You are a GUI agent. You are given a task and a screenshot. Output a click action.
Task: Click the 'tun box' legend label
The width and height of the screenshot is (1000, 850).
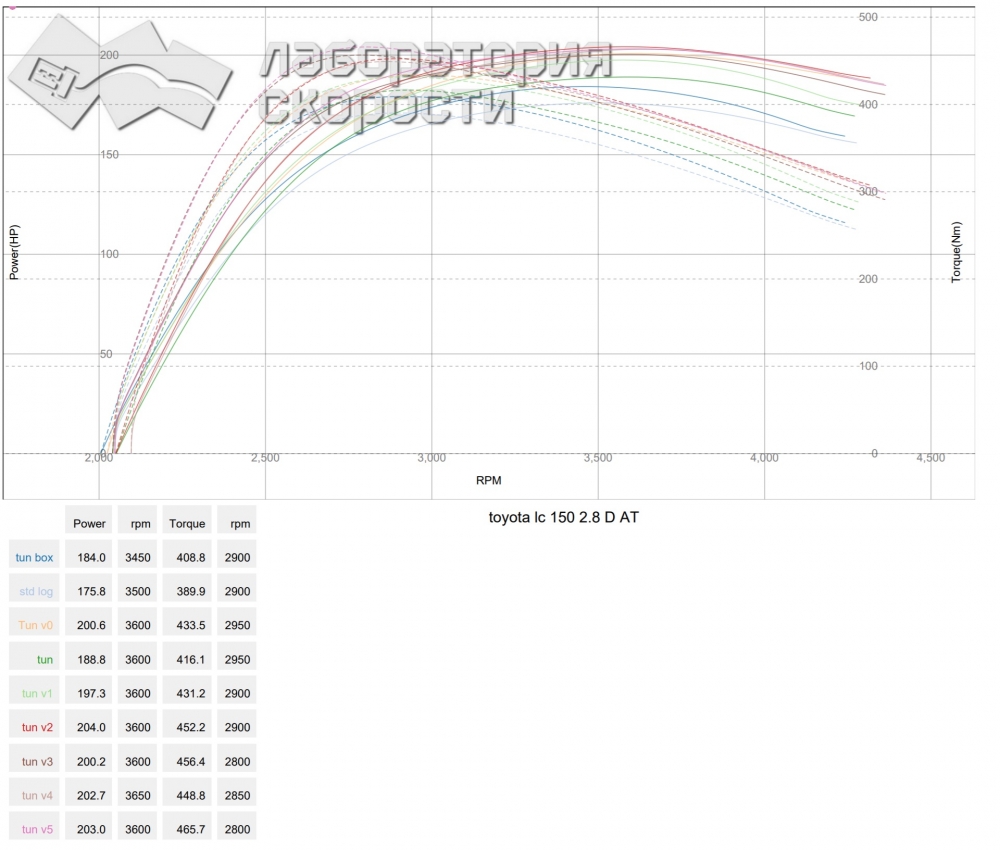(x=34, y=557)
